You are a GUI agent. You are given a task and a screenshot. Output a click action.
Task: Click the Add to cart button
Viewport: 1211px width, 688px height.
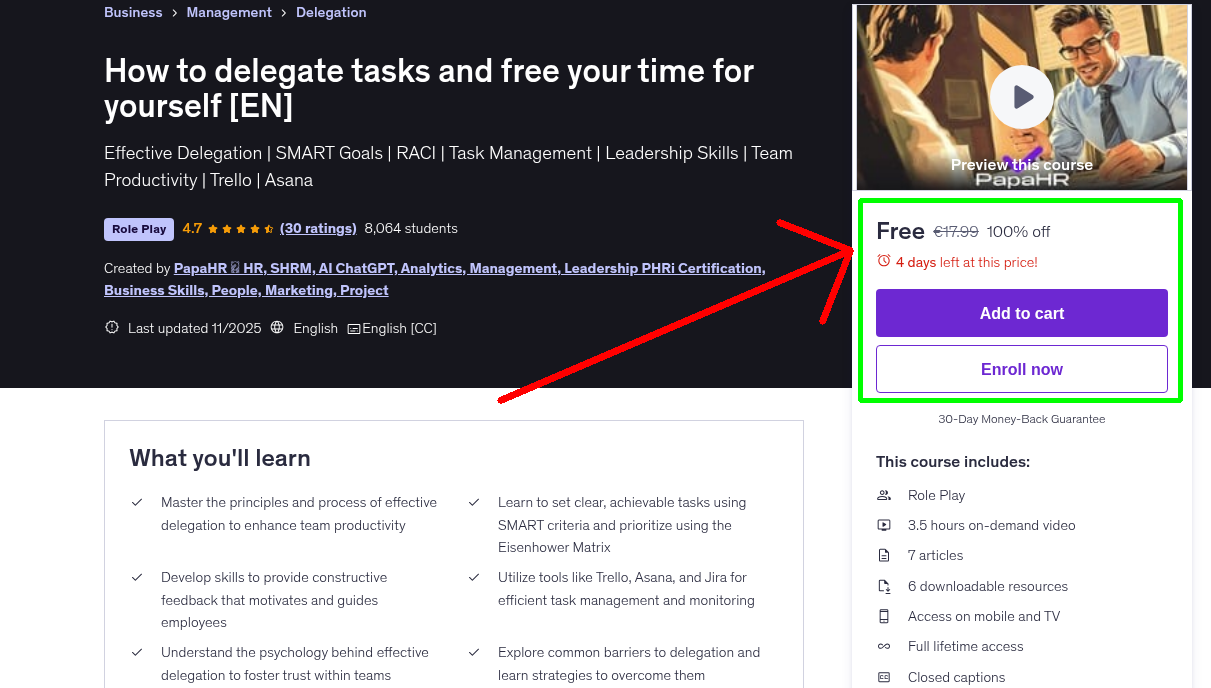[x=1021, y=312]
